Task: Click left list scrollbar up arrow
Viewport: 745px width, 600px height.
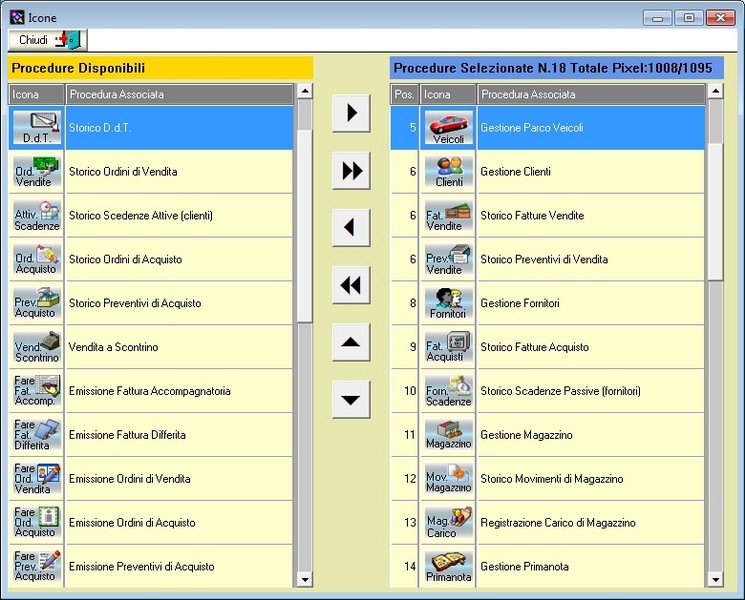Action: pos(305,91)
